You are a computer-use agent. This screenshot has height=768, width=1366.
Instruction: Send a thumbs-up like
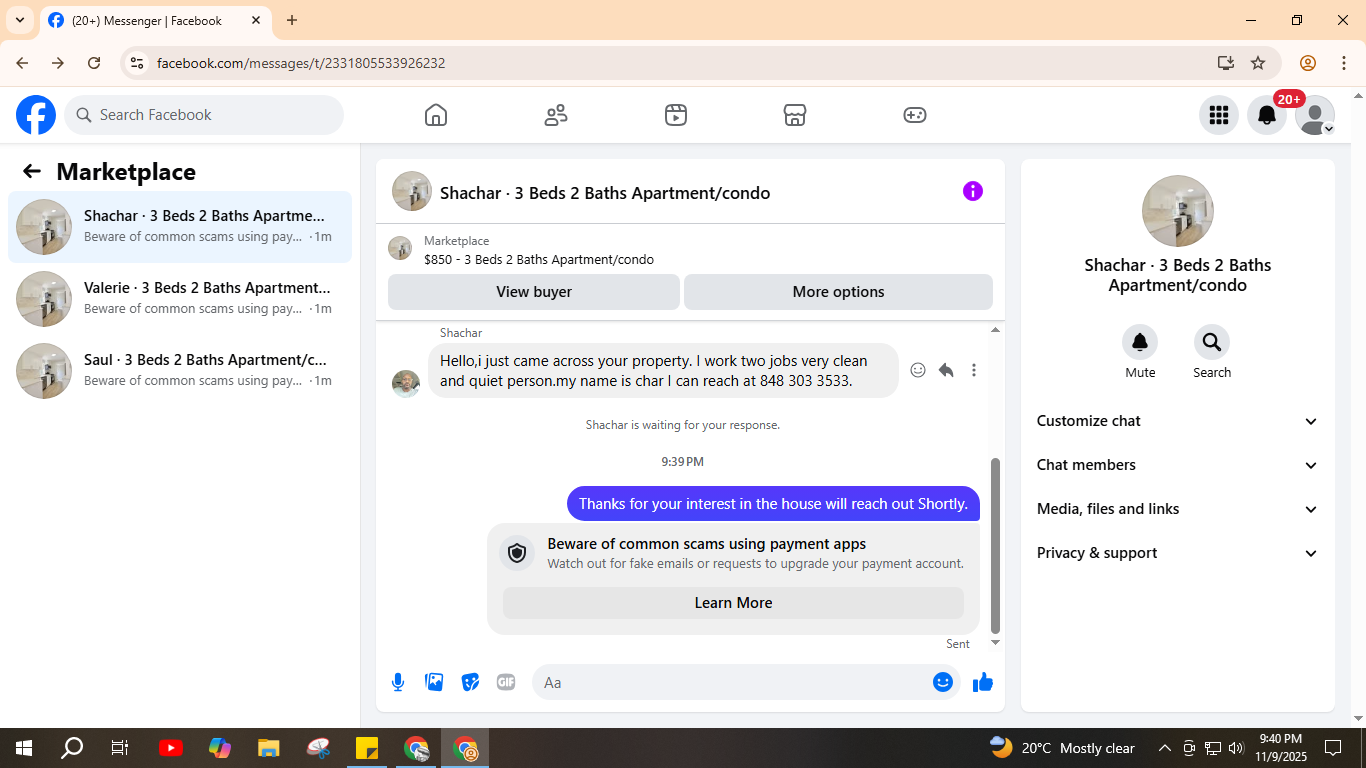[983, 682]
